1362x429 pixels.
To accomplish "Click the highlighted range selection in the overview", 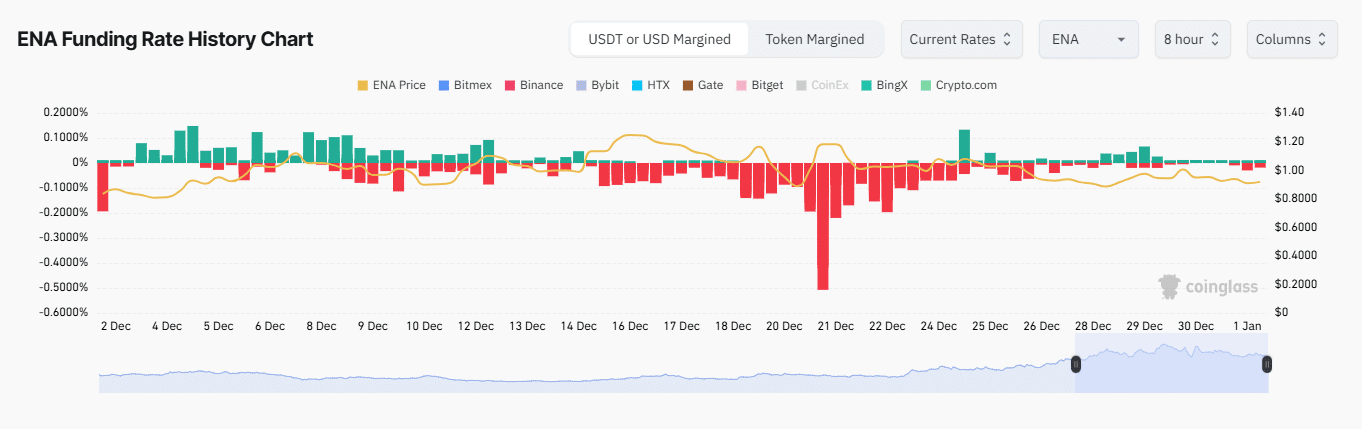I will point(1172,364).
